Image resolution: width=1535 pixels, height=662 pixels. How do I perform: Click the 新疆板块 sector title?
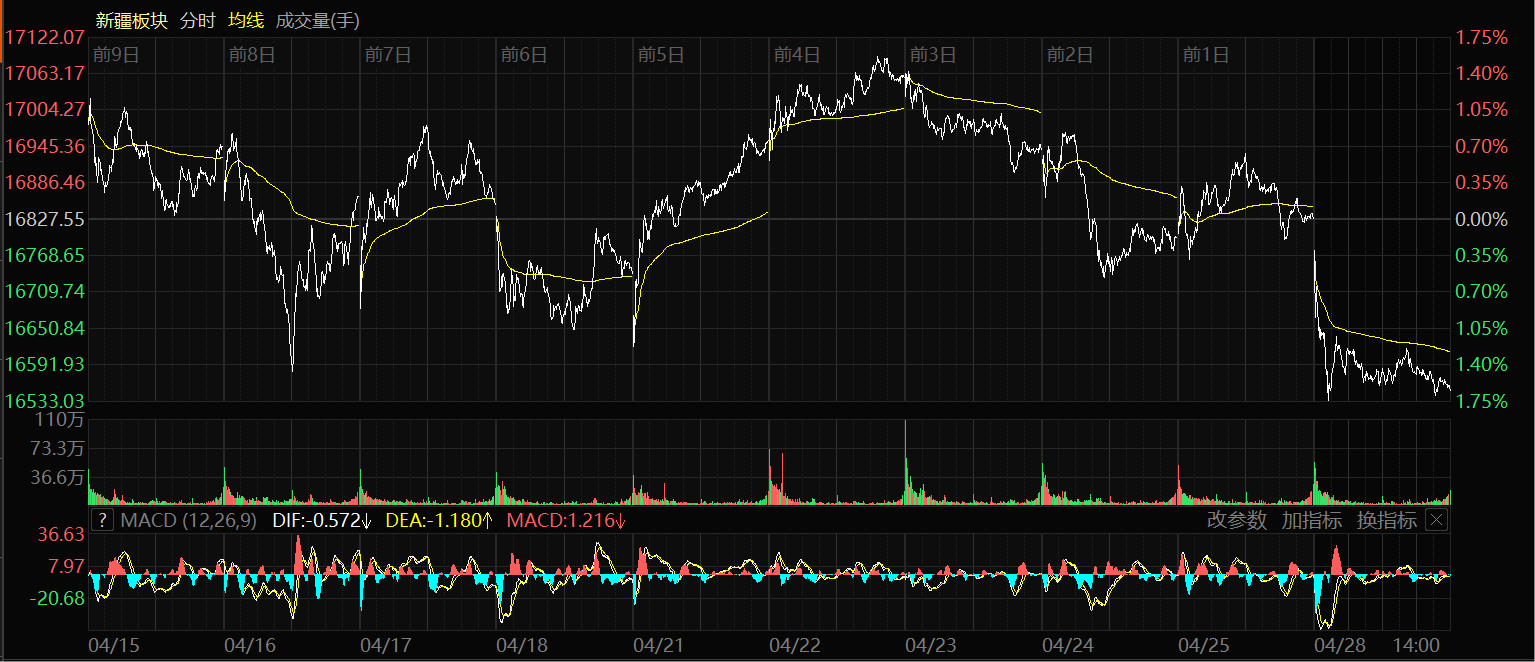tap(131, 20)
